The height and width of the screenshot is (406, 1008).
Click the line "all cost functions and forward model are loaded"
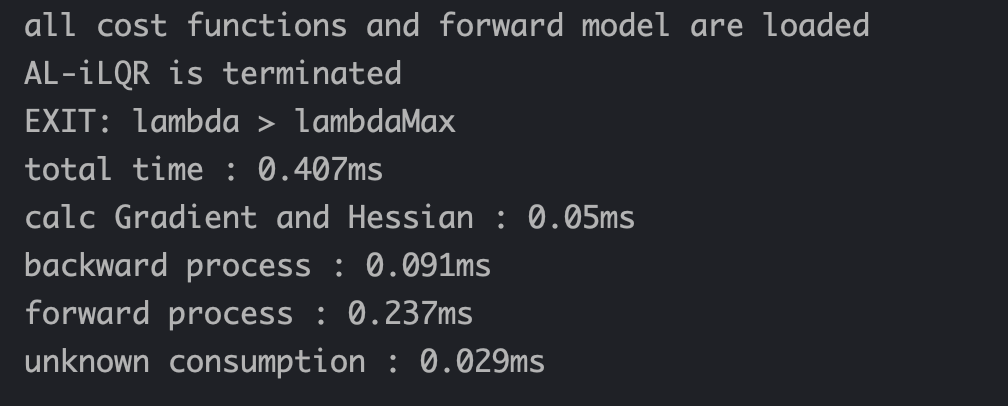click(x=446, y=26)
